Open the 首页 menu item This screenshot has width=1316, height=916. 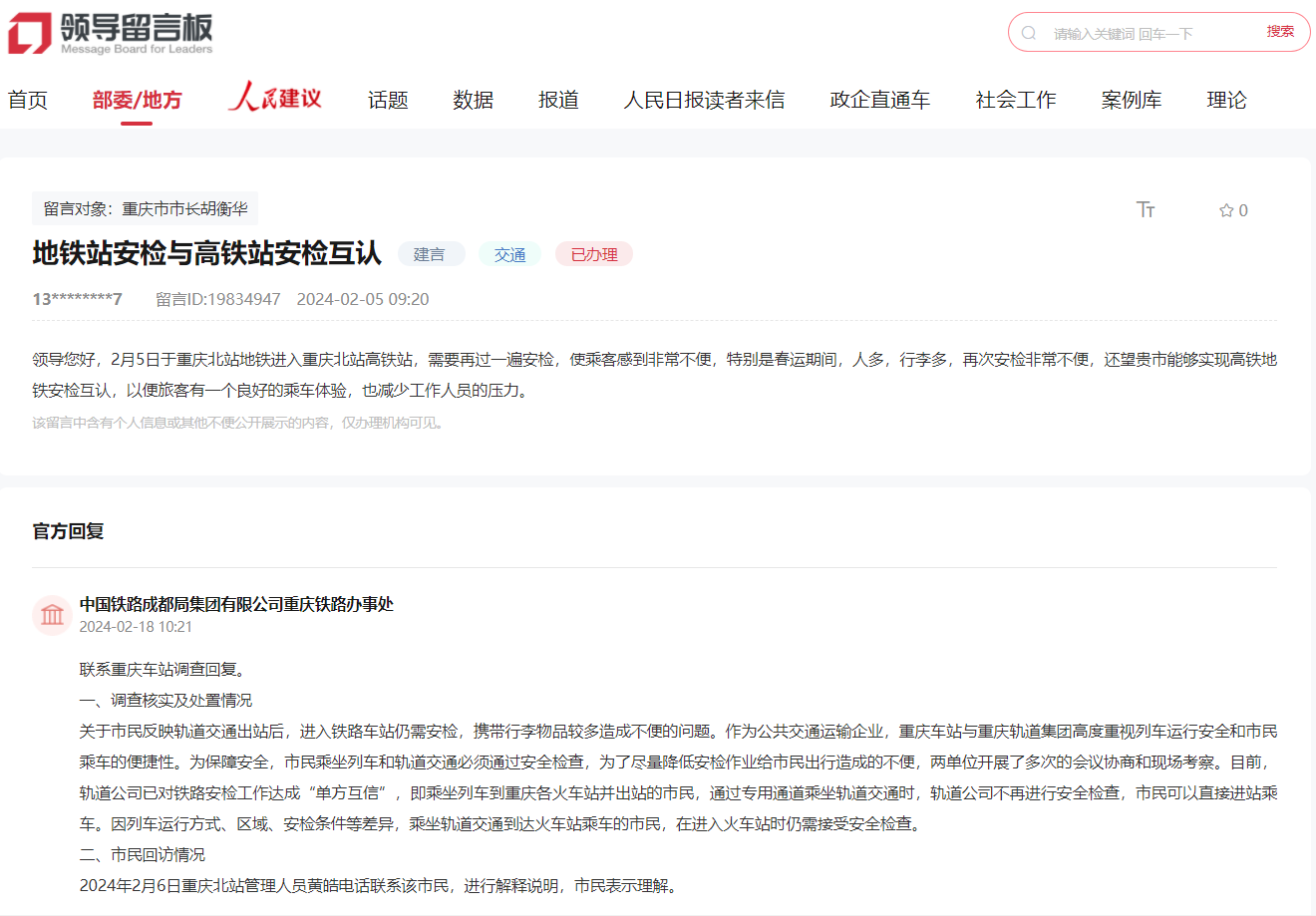[27, 99]
